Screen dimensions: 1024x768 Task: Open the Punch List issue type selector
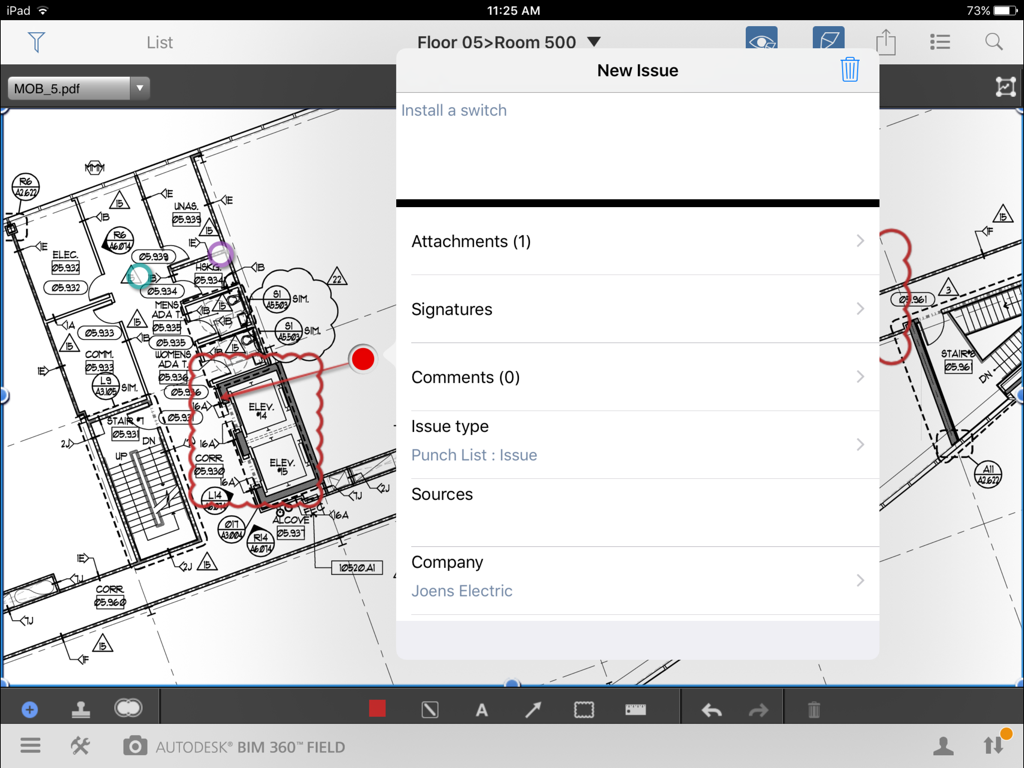[x=637, y=440]
